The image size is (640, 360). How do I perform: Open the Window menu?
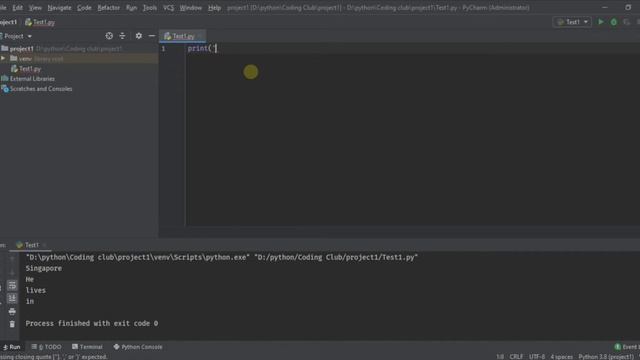(191, 8)
